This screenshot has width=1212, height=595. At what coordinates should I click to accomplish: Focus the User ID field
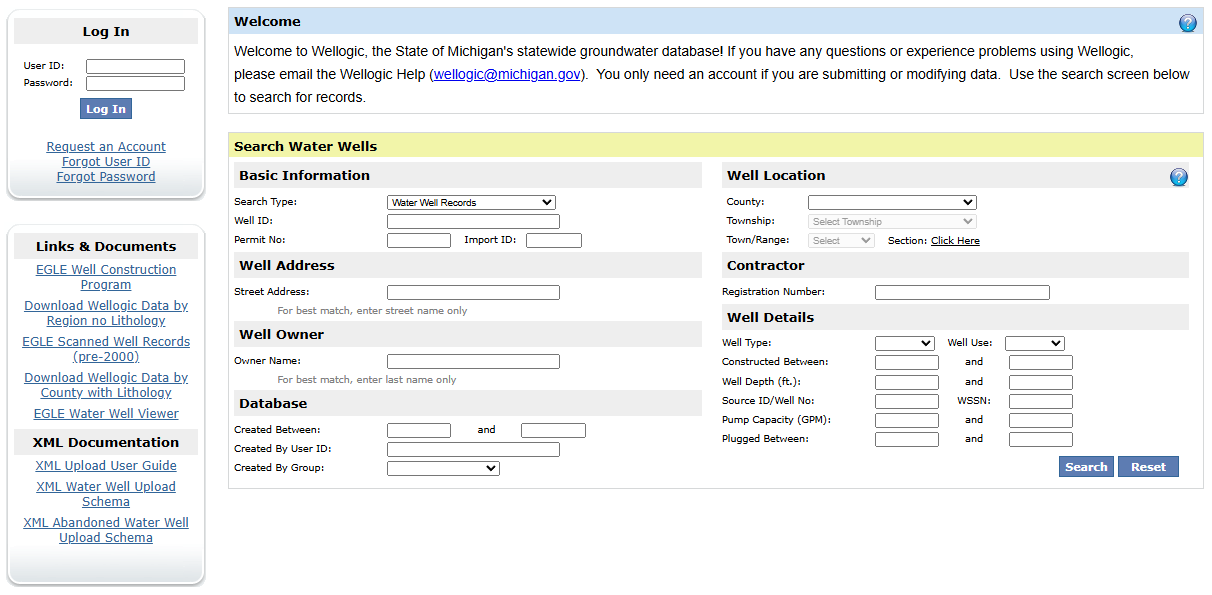coord(135,67)
